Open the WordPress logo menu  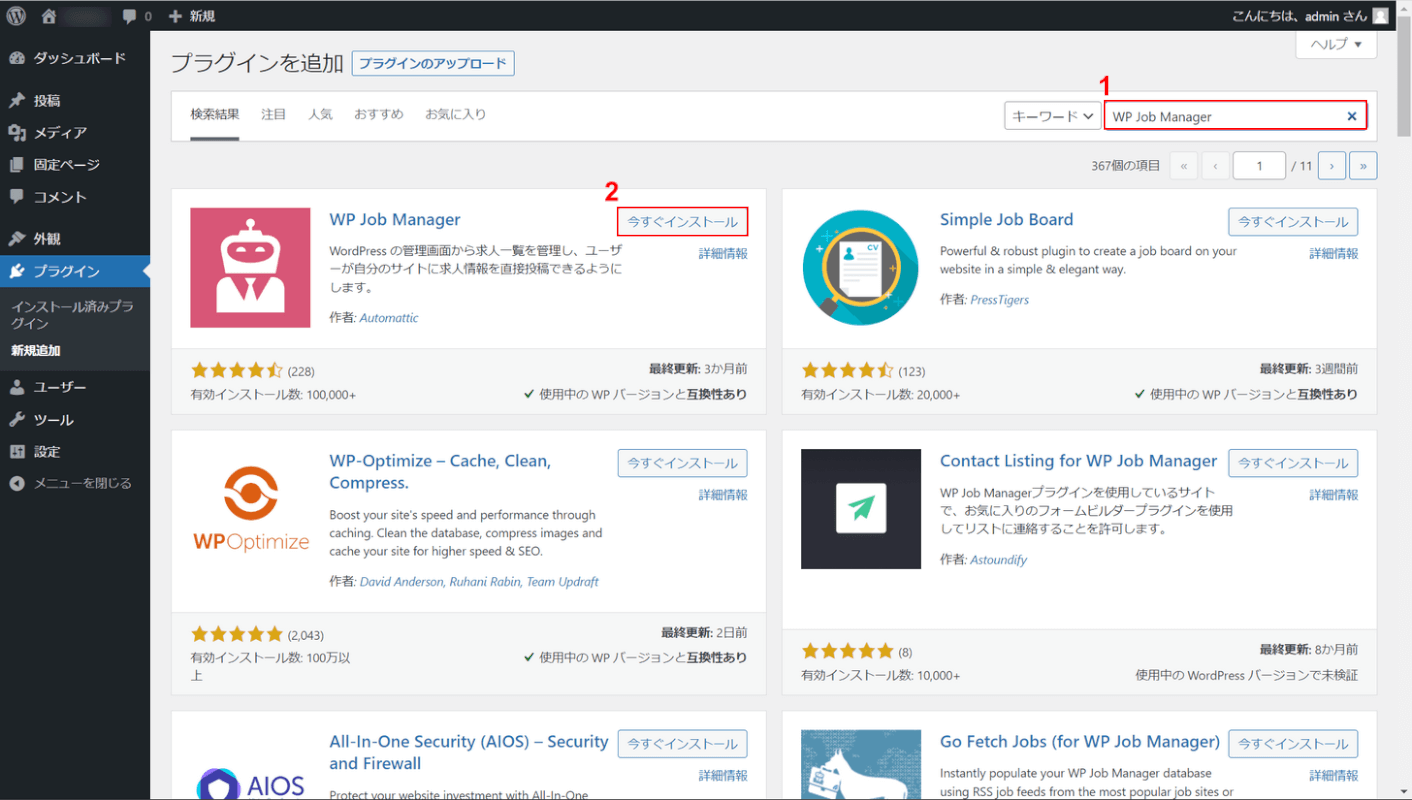16,16
